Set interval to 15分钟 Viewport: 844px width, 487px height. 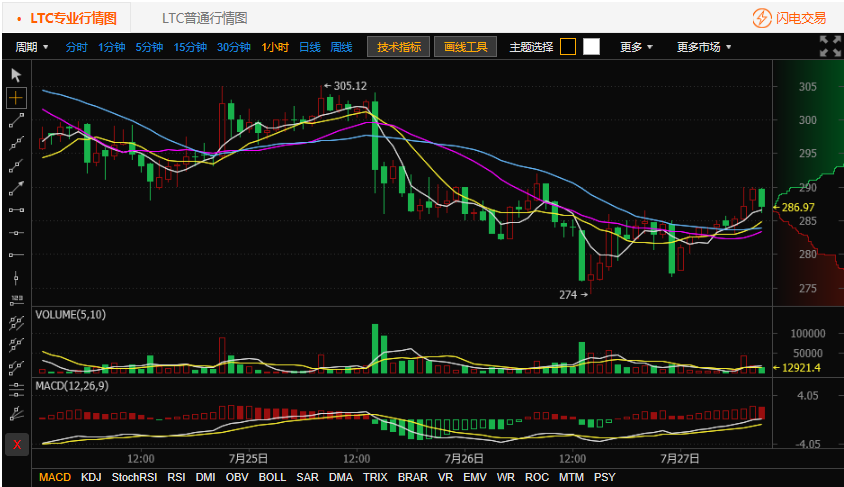click(x=190, y=47)
